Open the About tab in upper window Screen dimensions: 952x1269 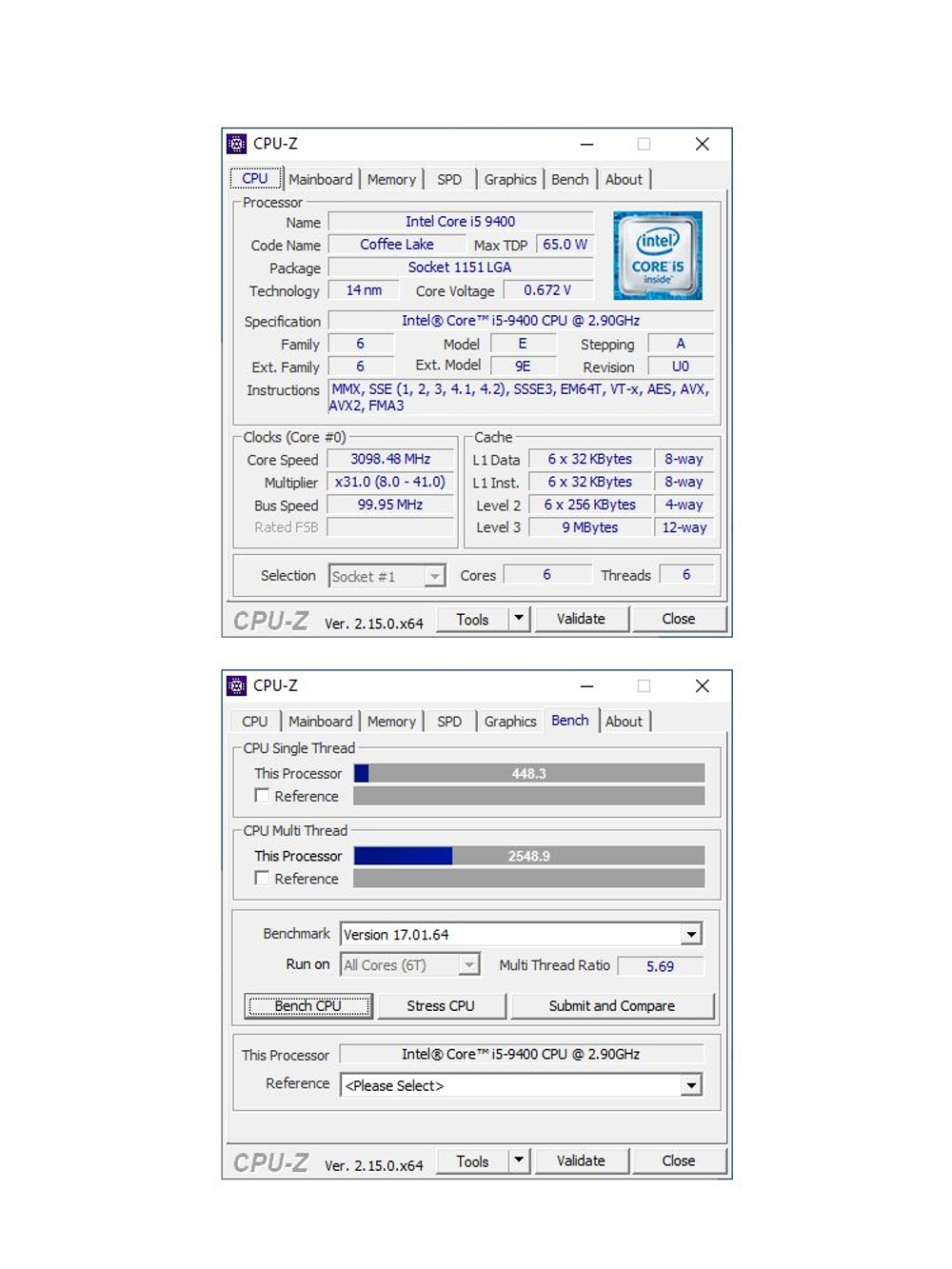click(624, 179)
